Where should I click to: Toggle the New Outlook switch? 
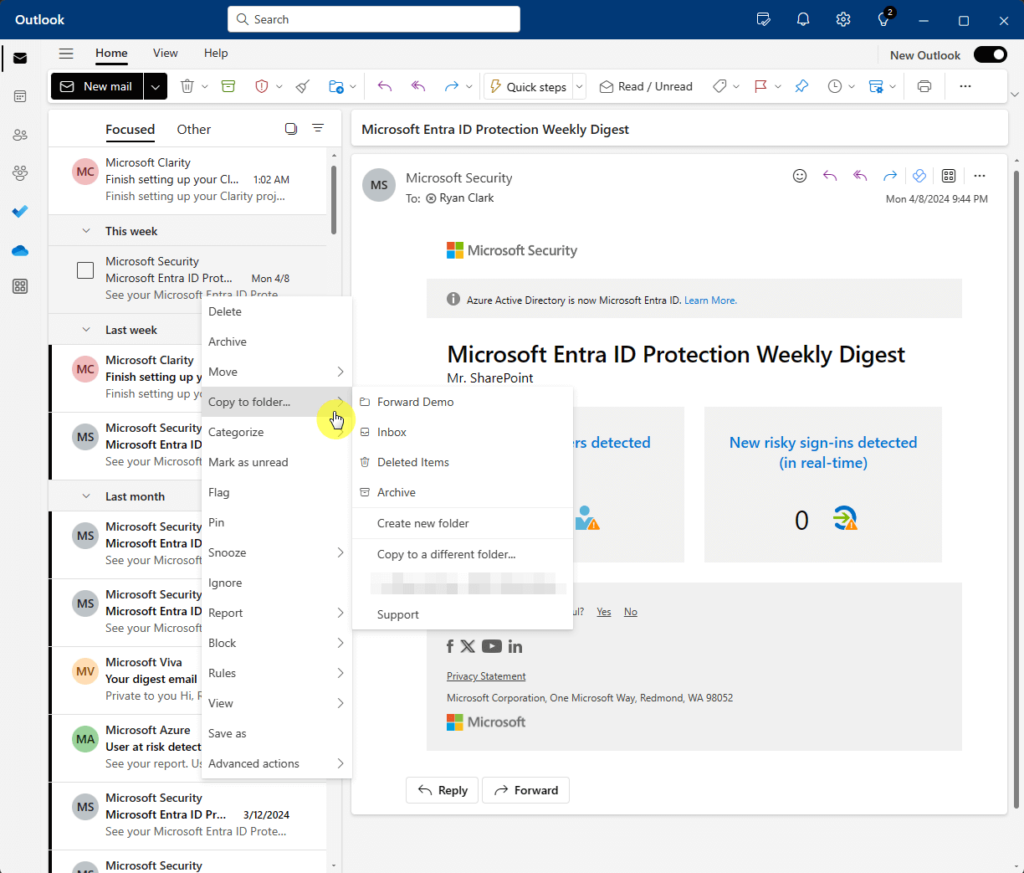tap(991, 55)
